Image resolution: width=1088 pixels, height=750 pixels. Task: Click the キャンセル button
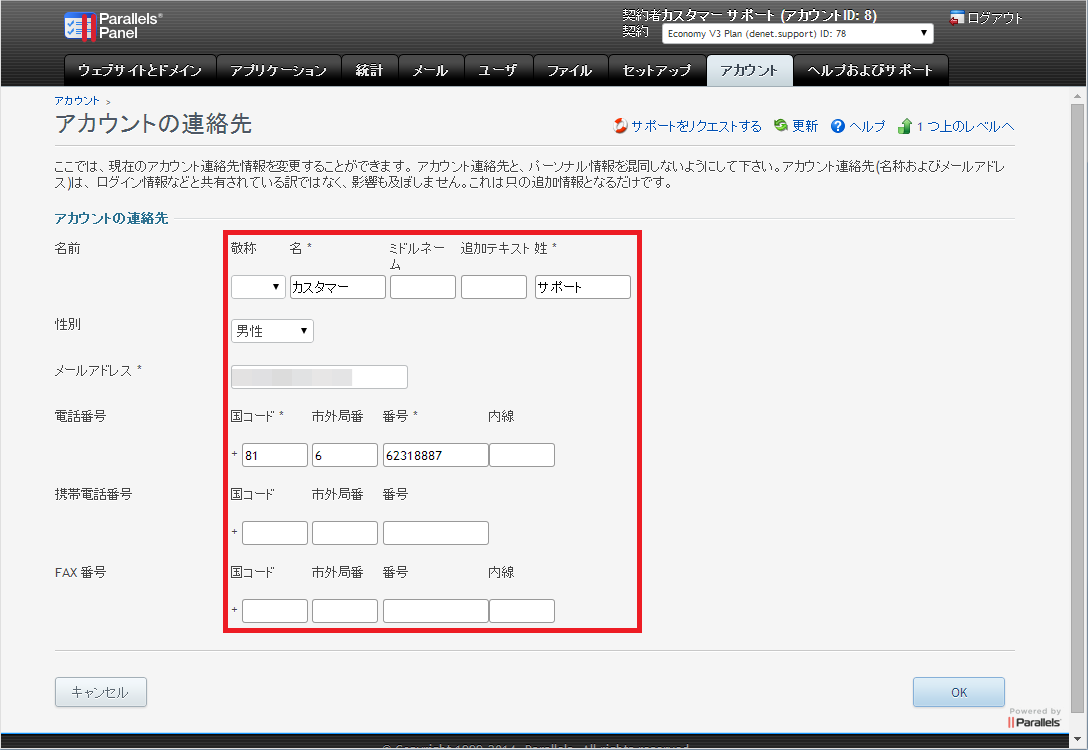(101, 692)
